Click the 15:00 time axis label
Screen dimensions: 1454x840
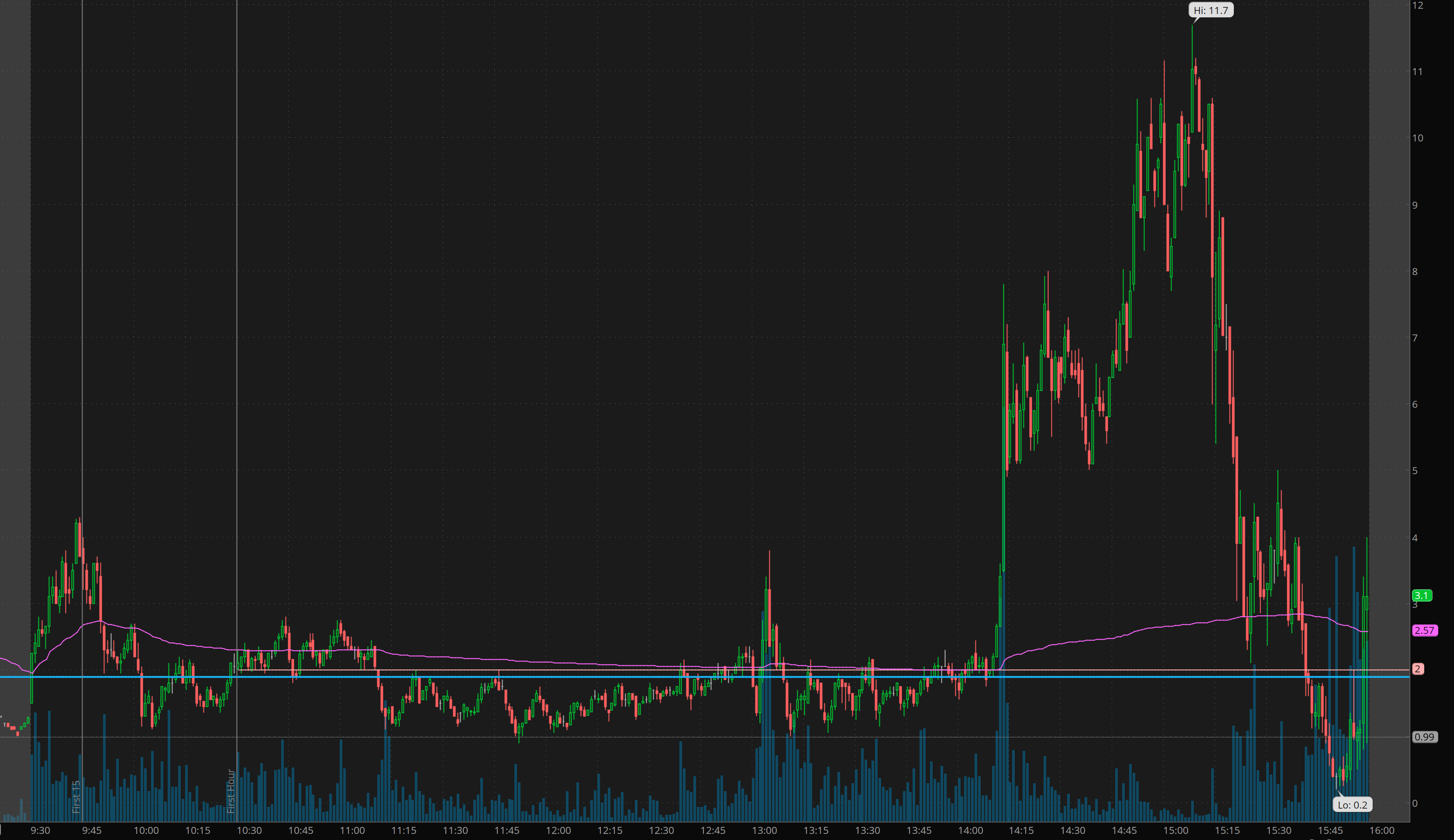pyautogui.click(x=1175, y=830)
